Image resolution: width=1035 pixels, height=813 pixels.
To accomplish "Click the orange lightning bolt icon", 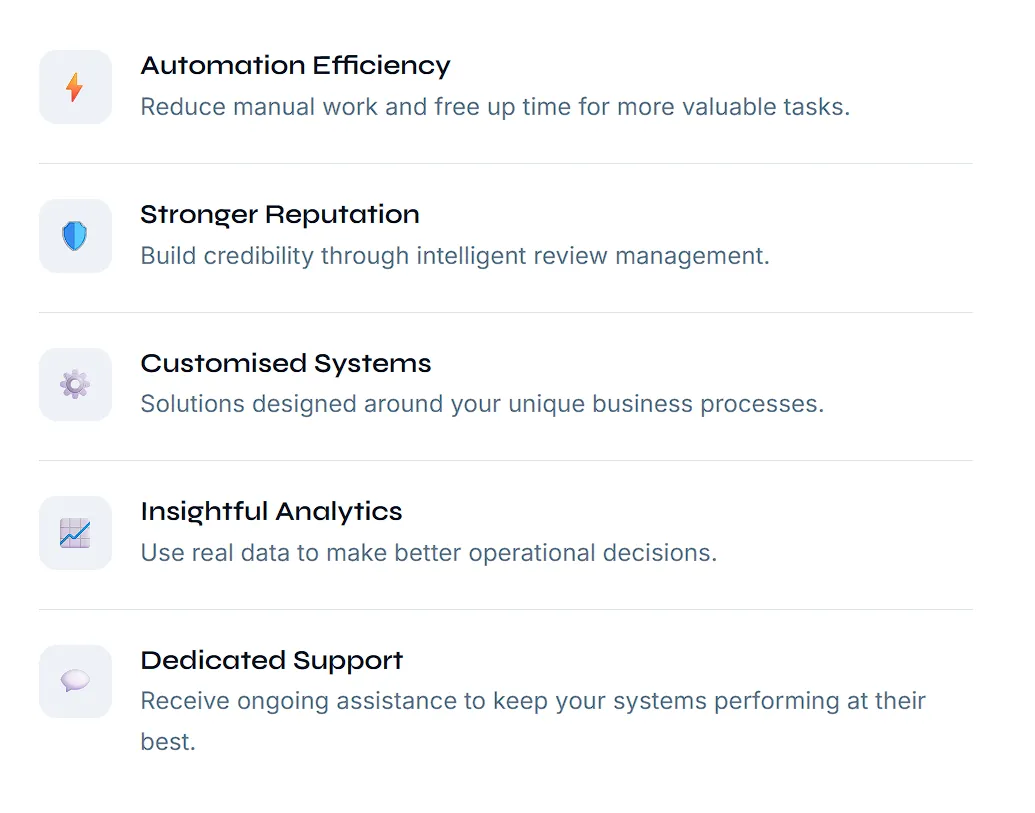I will coord(75,87).
